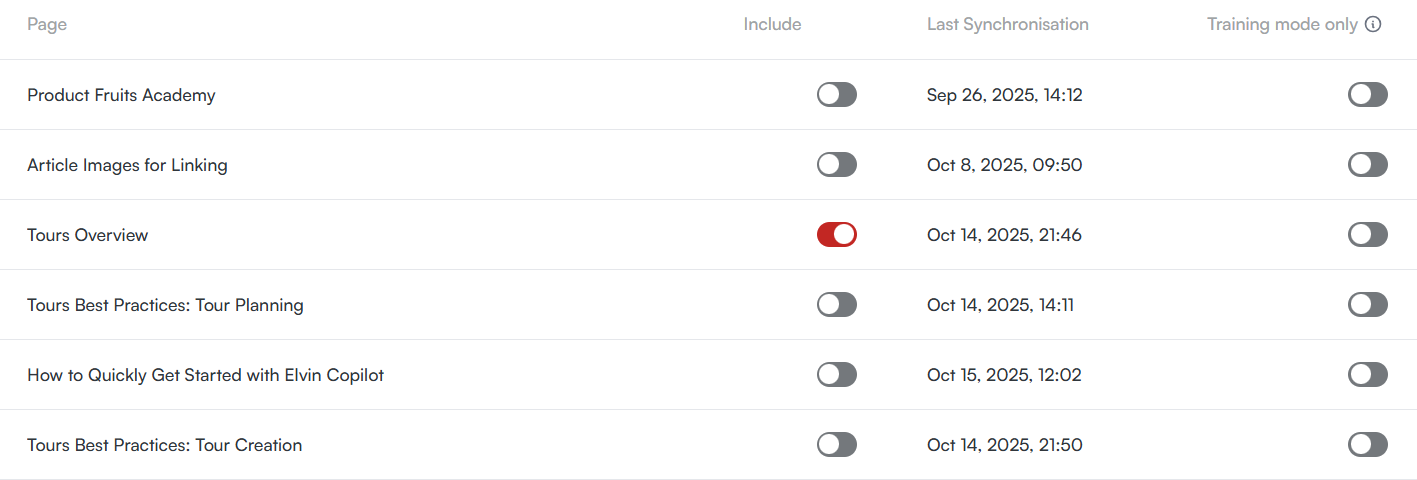Toggle Training mode only for Tour Creation
1417x480 pixels.
[1367, 445]
